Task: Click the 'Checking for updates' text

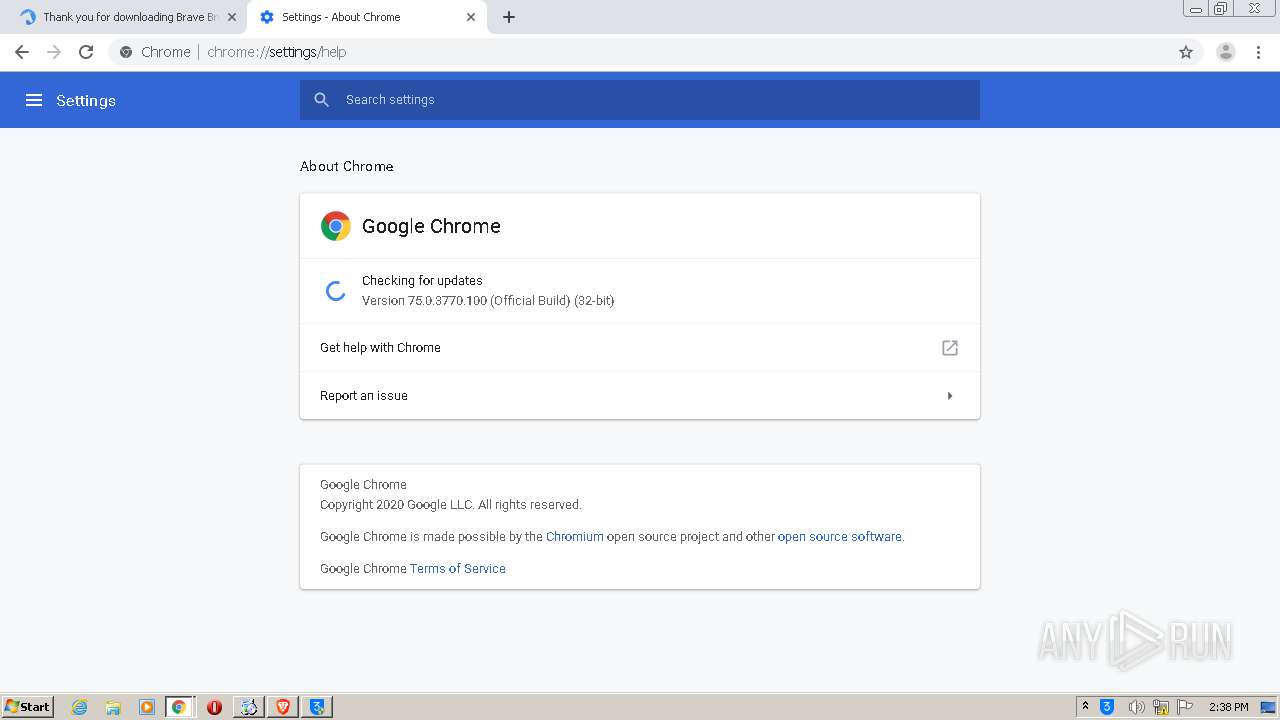Action: pyautogui.click(x=422, y=281)
